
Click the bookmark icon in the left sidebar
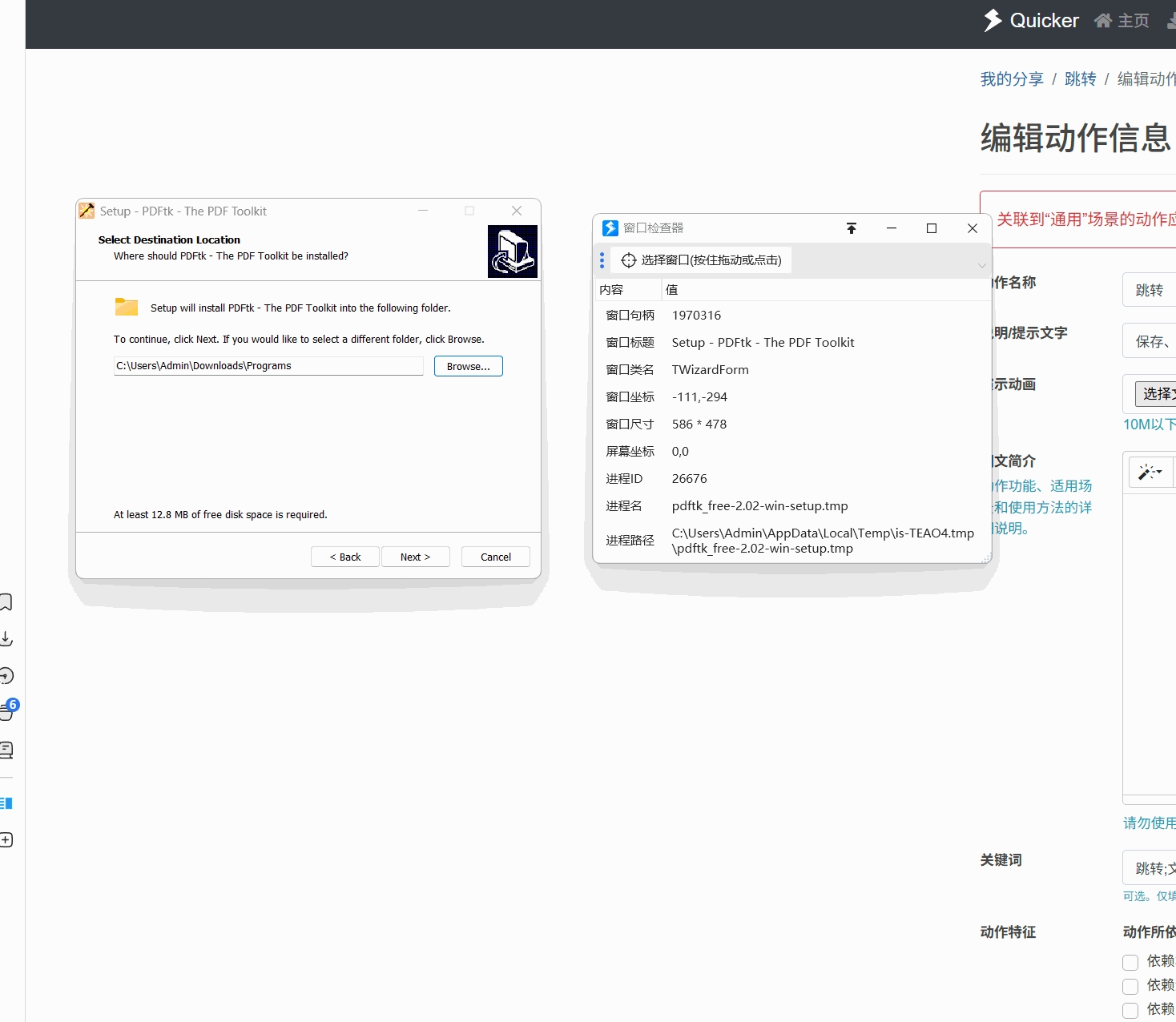tap(5, 602)
